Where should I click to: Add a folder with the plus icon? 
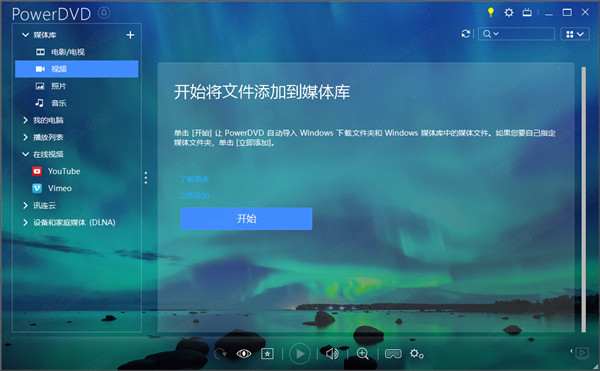pos(130,35)
